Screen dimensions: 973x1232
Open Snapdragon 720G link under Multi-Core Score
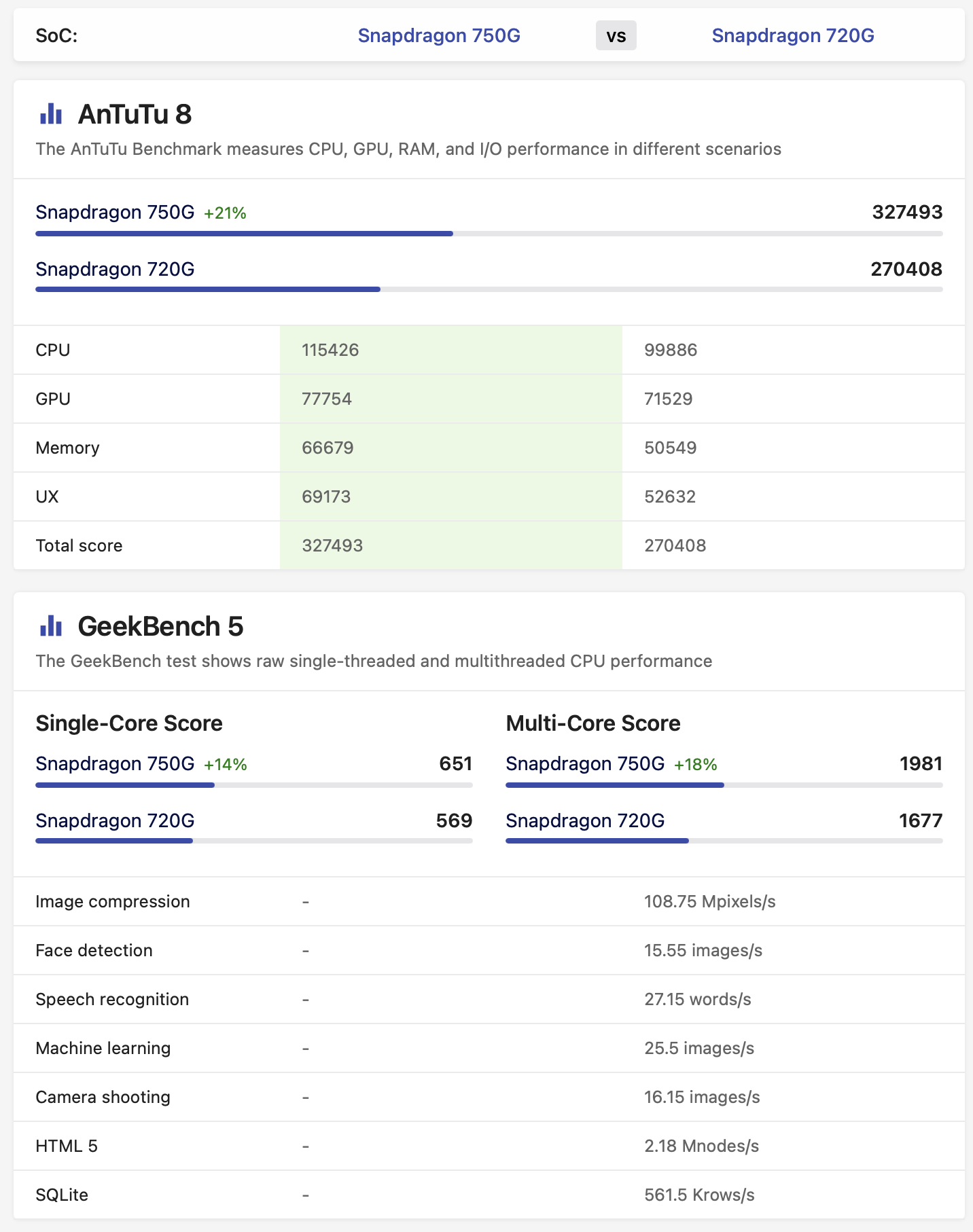tap(585, 821)
